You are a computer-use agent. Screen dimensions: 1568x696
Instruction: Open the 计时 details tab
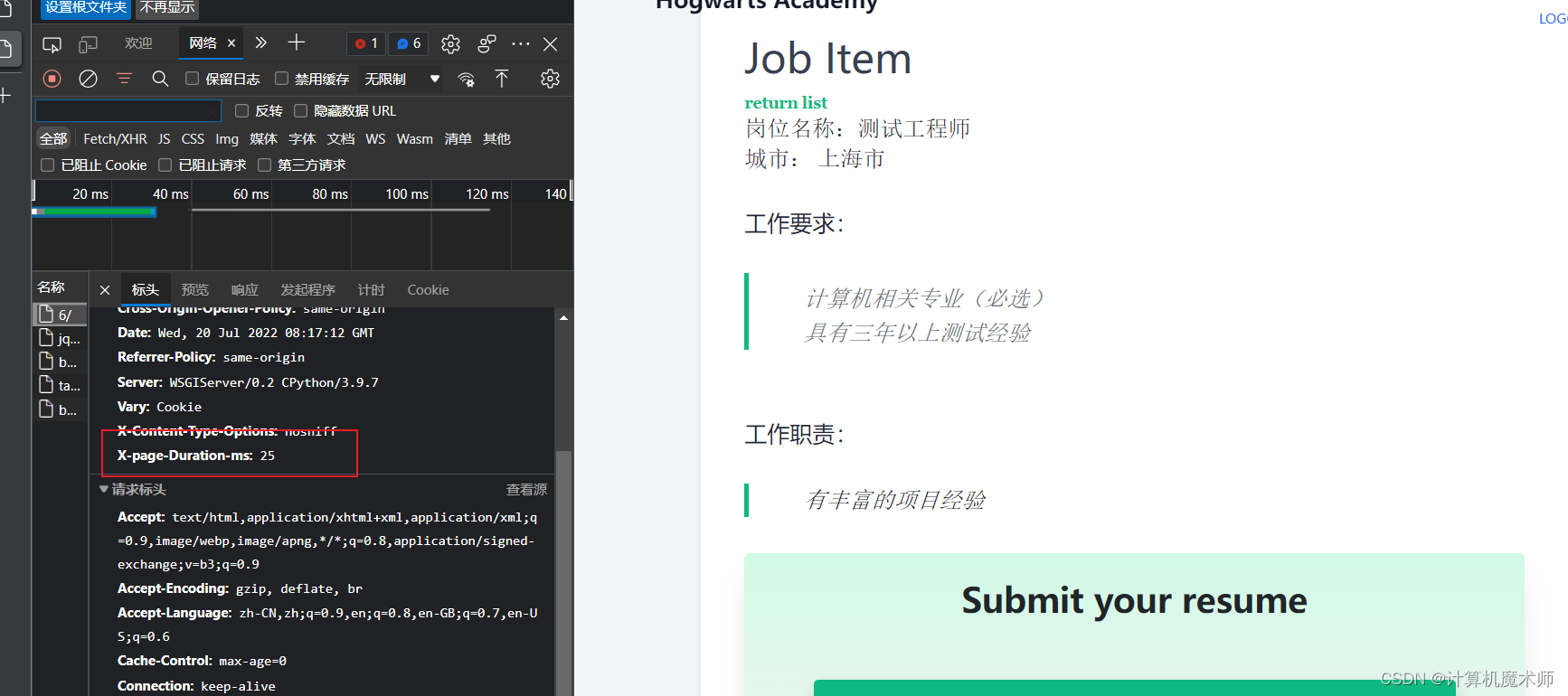(371, 289)
